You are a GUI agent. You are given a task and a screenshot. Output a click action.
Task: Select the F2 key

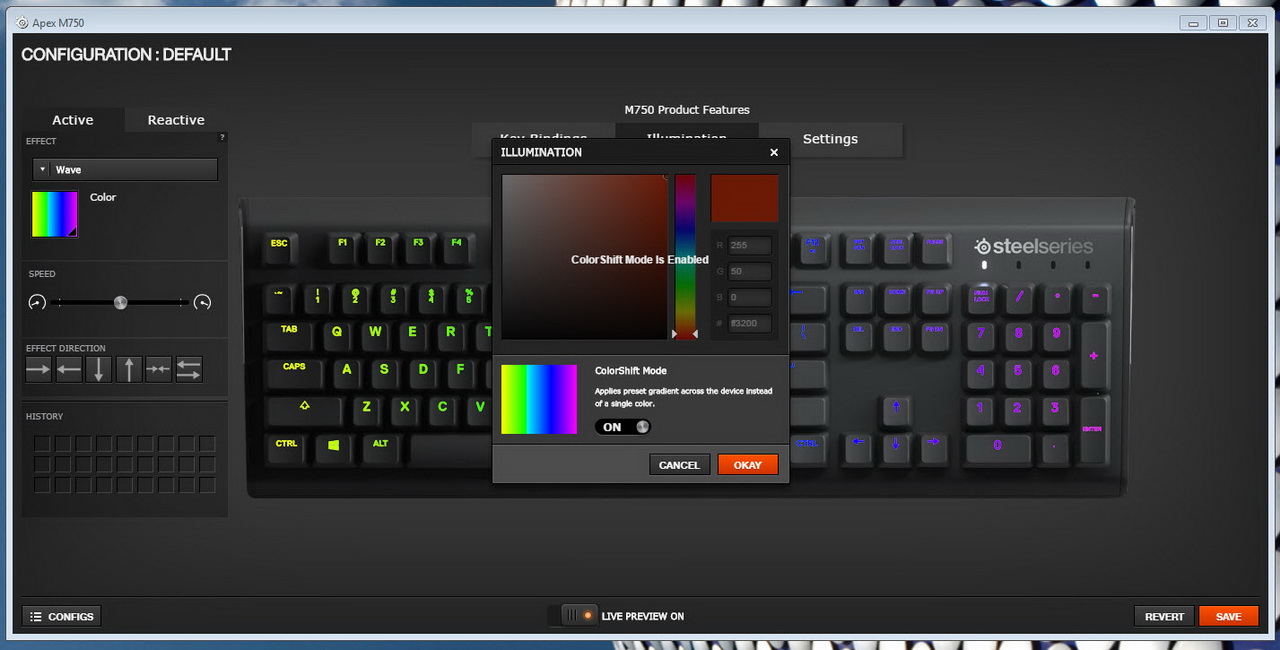pos(381,246)
